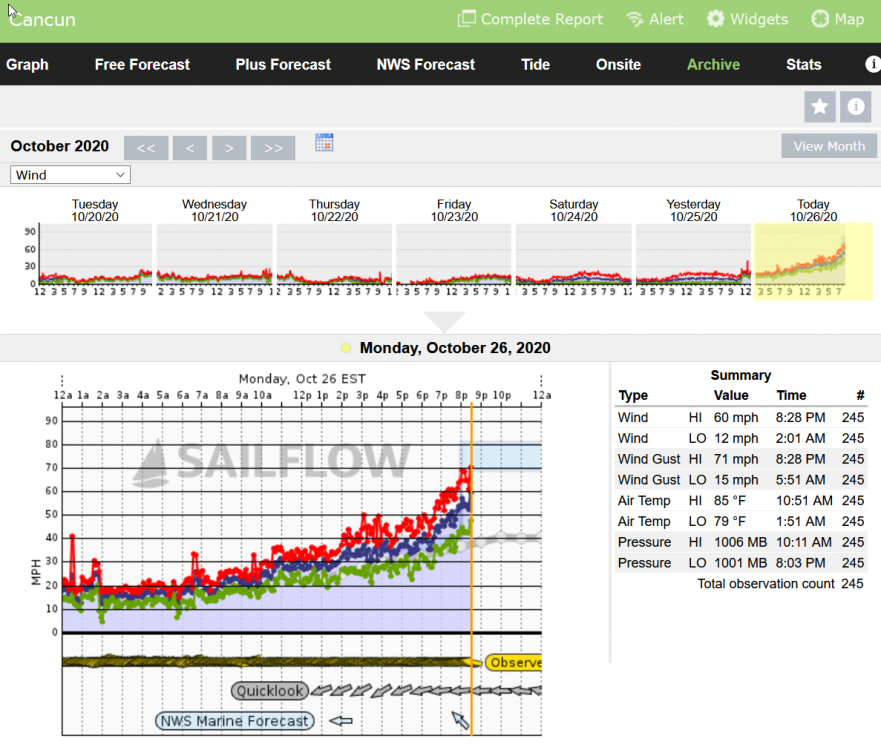This screenshot has height=750, width=881.
Task: Advance one day with right arrow
Action: [x=229, y=148]
